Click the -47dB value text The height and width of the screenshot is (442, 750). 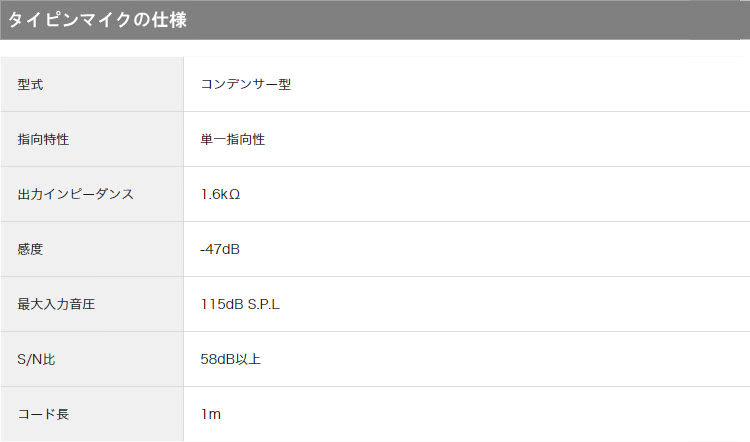point(220,249)
